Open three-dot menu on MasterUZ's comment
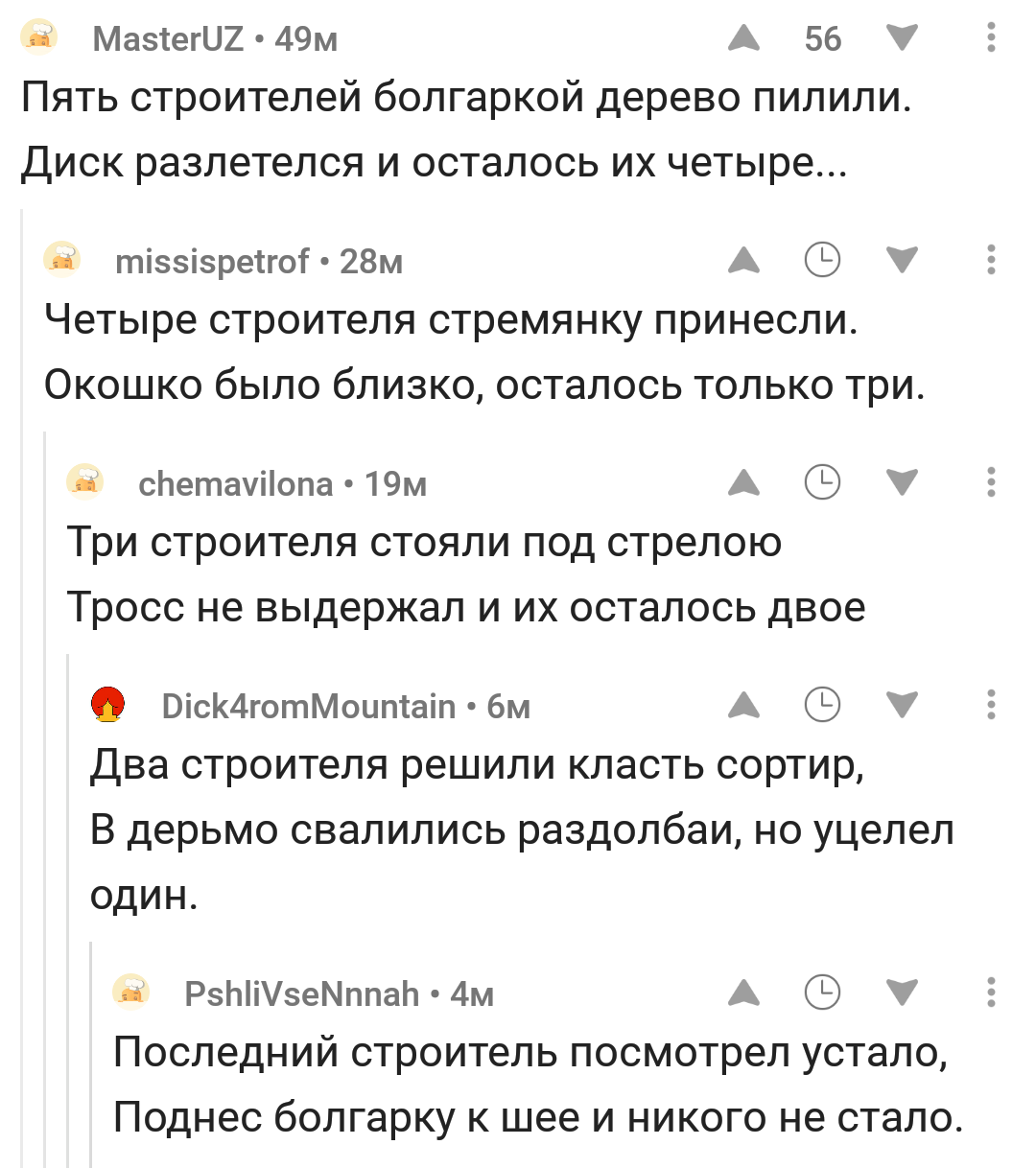 991,38
